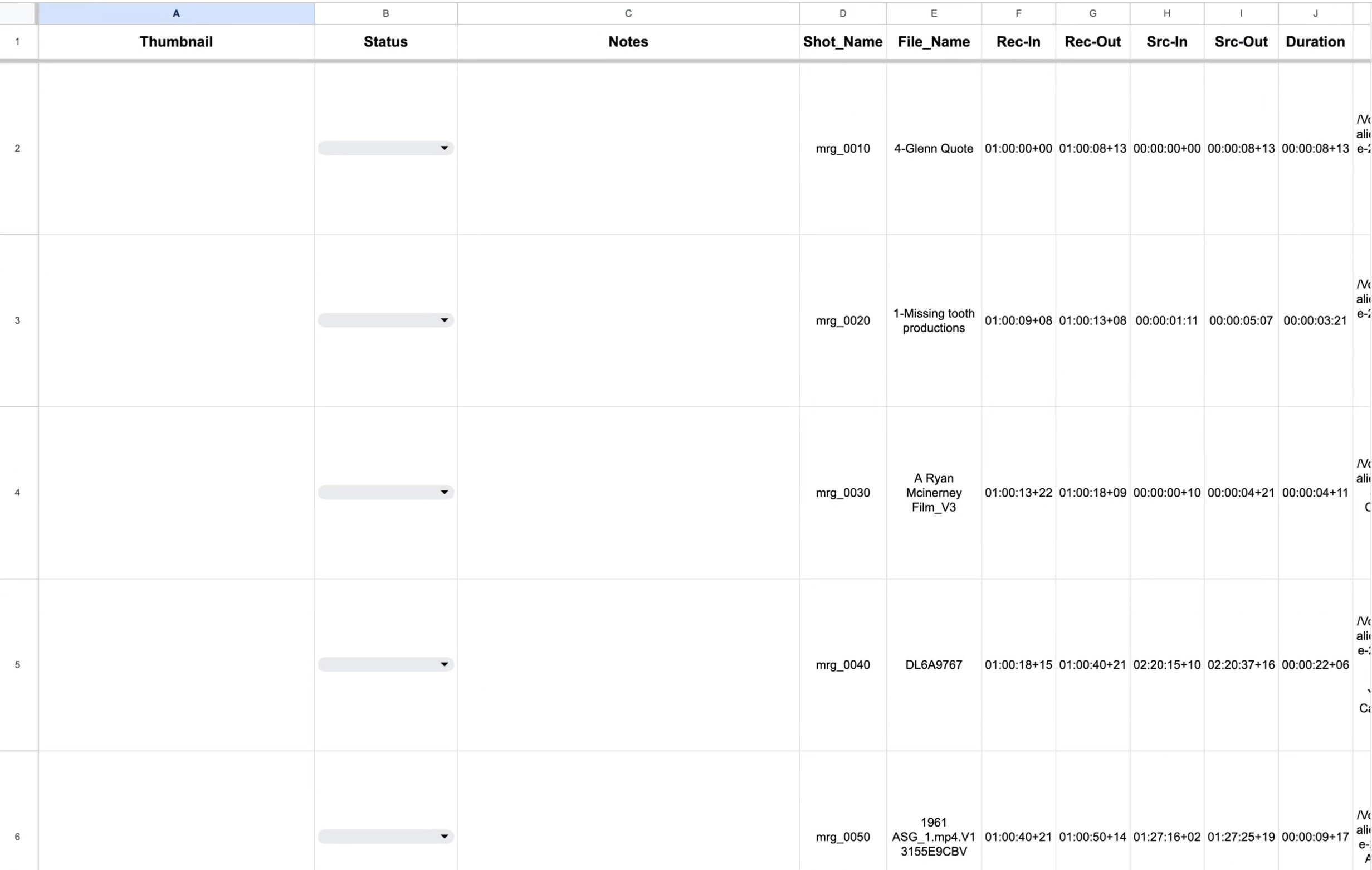Select the Shot_Name header cell

click(x=842, y=42)
